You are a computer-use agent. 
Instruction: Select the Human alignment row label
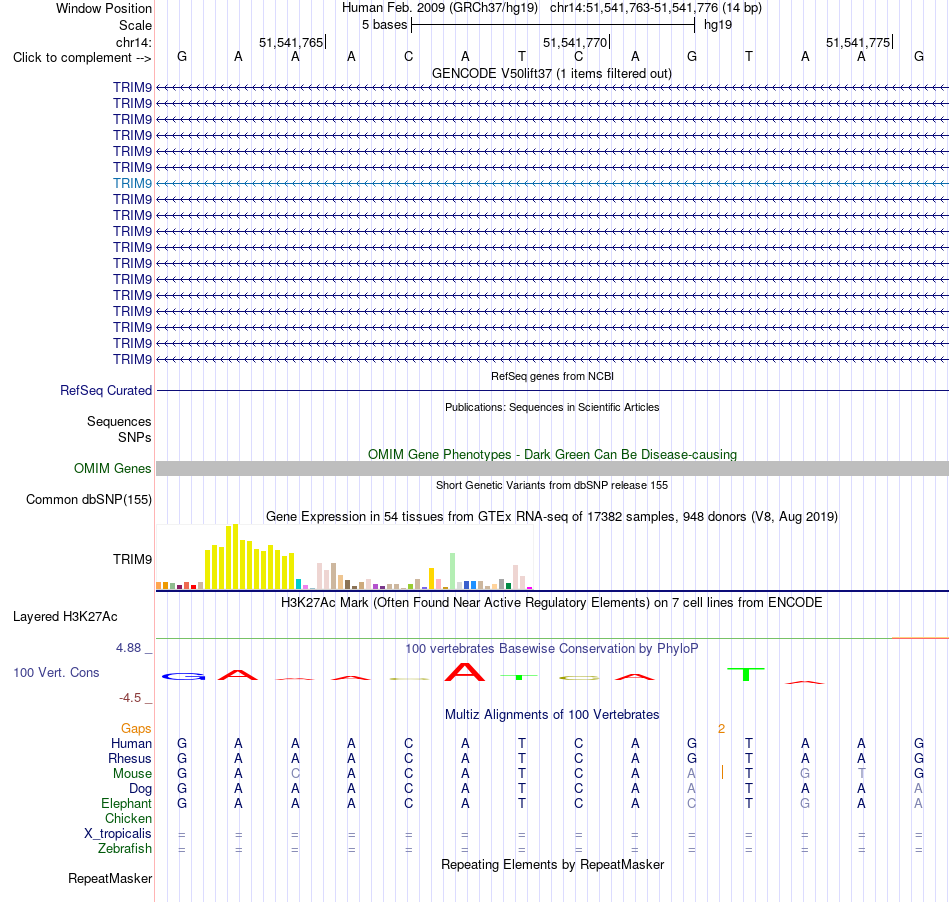click(x=131, y=743)
